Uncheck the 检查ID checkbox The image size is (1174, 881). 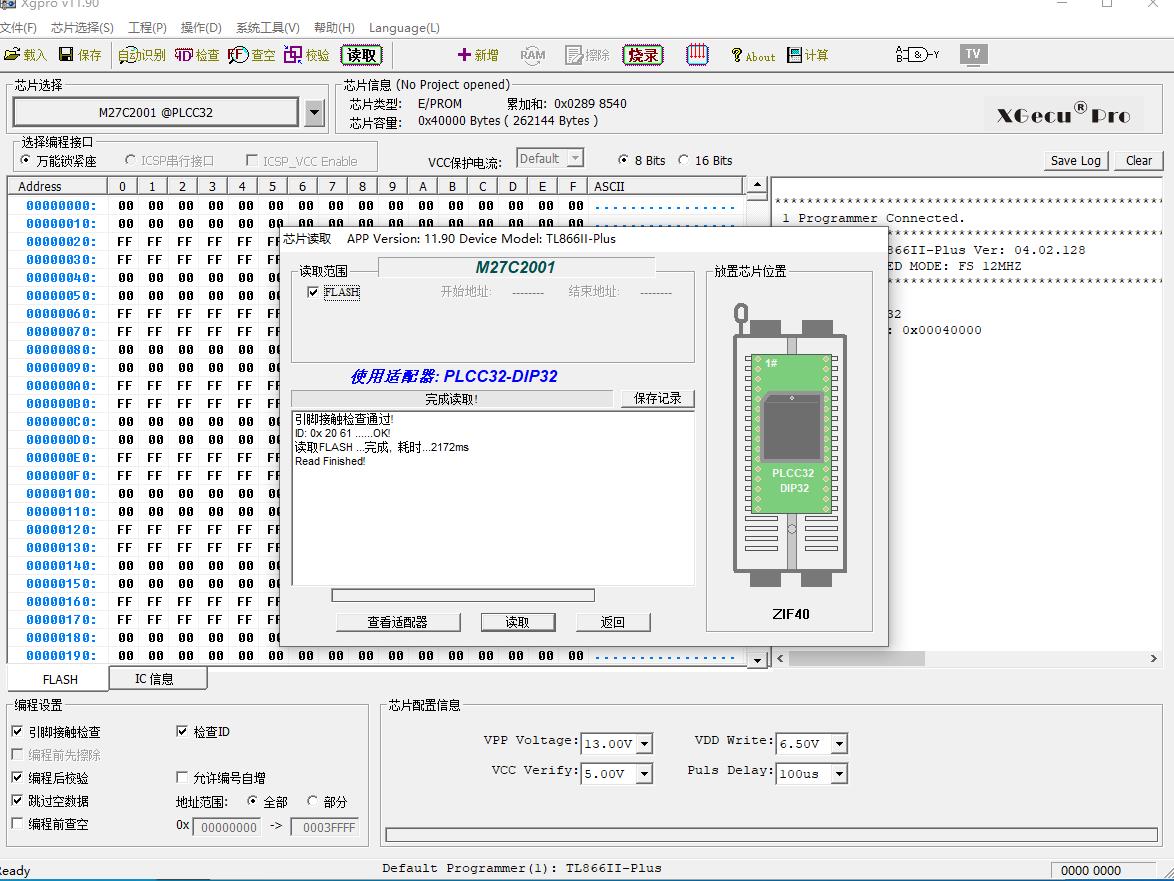182,731
